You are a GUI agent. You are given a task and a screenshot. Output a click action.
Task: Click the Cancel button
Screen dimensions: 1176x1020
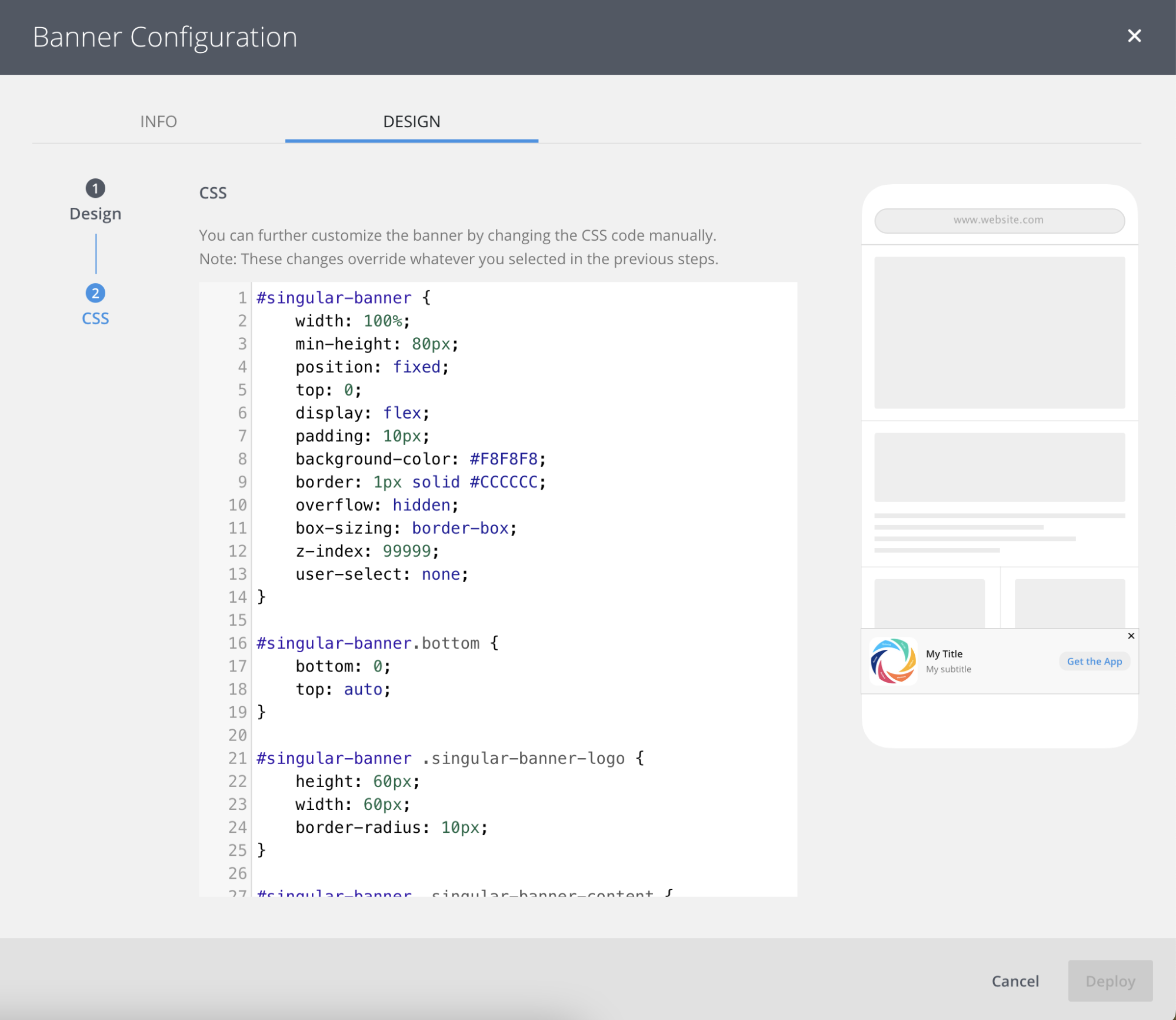pyautogui.click(x=1015, y=981)
